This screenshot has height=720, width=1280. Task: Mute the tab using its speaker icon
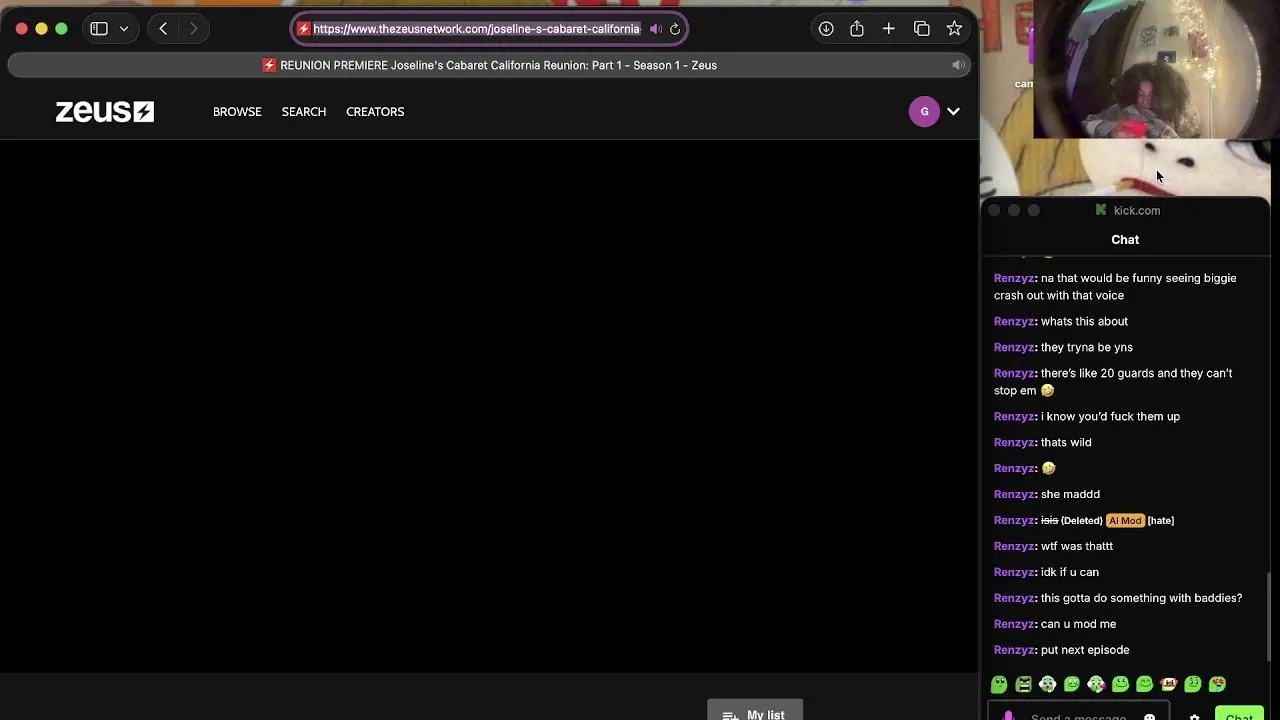(958, 65)
